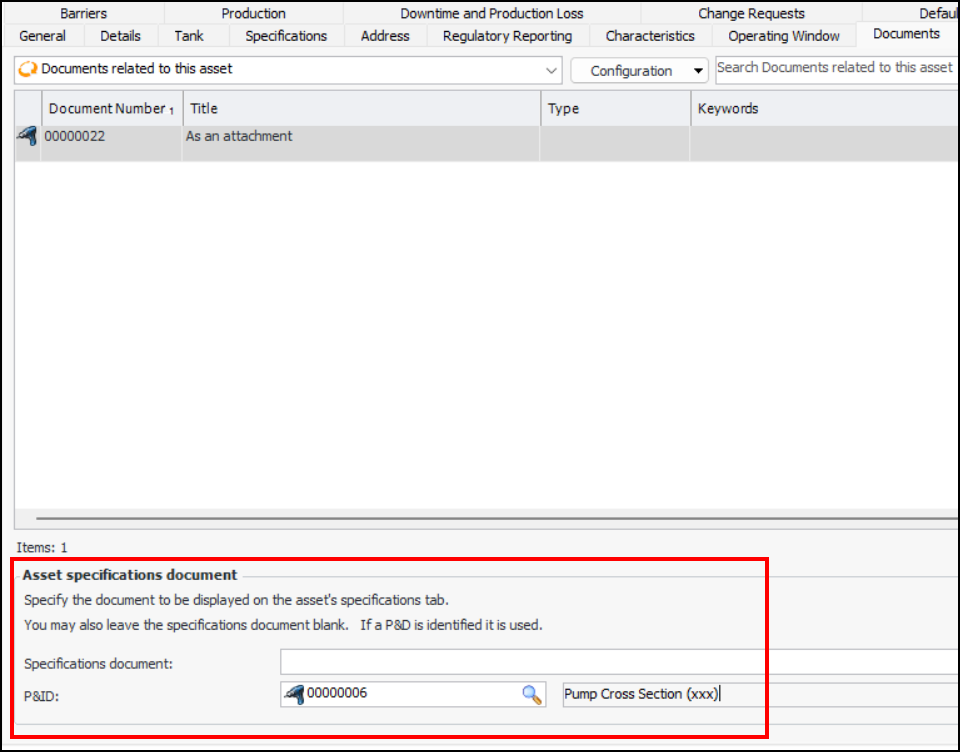Click the 'Items: 1' count label

click(x=42, y=547)
